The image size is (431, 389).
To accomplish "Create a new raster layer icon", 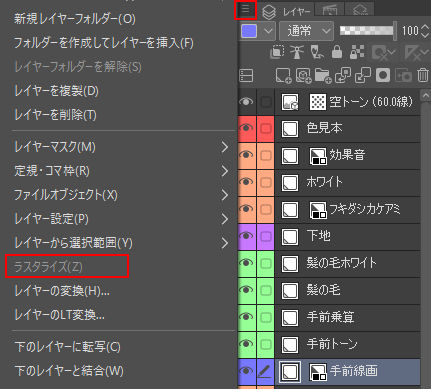I will (x=283, y=75).
